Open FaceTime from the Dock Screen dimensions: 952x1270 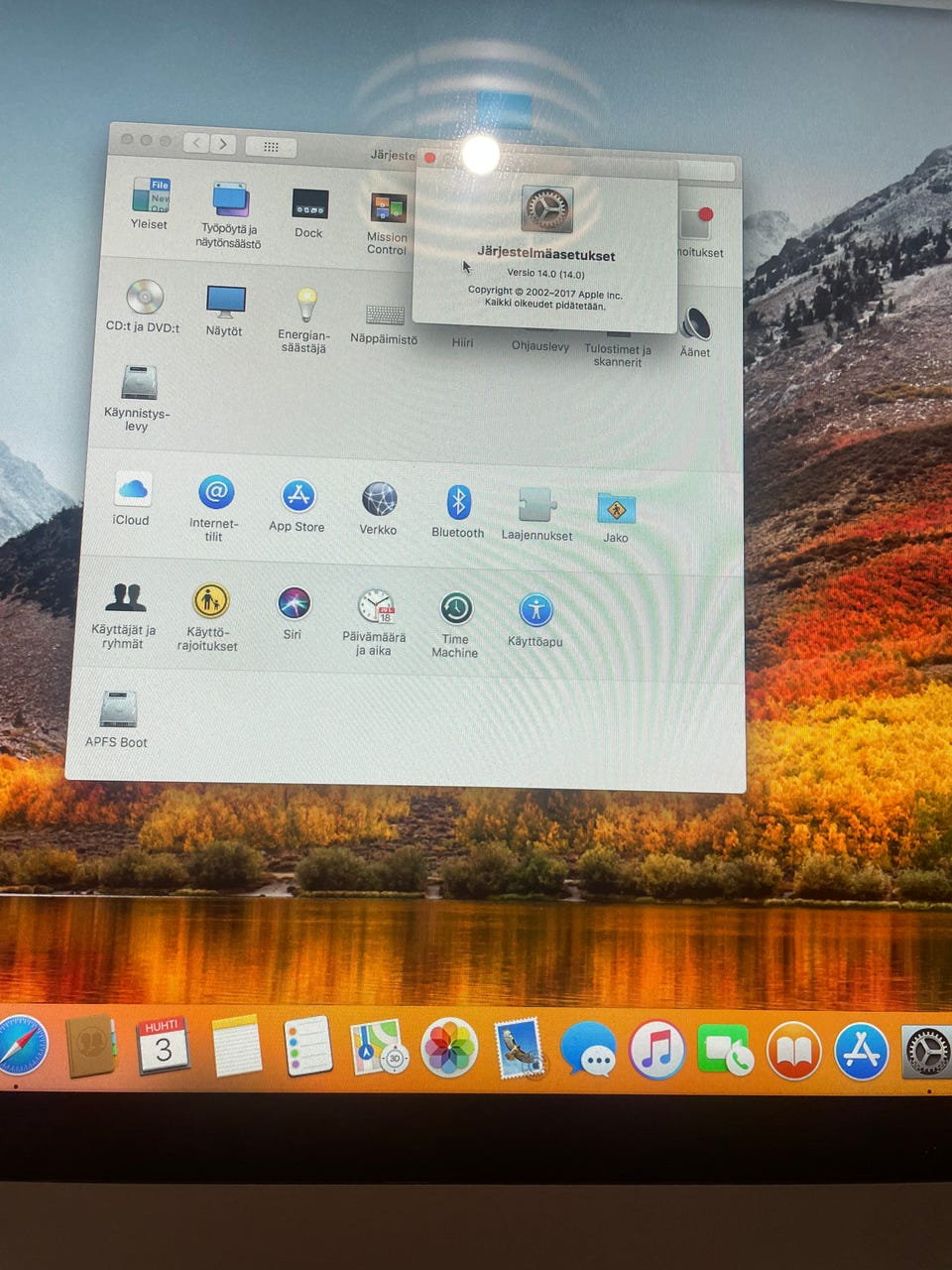725,1051
